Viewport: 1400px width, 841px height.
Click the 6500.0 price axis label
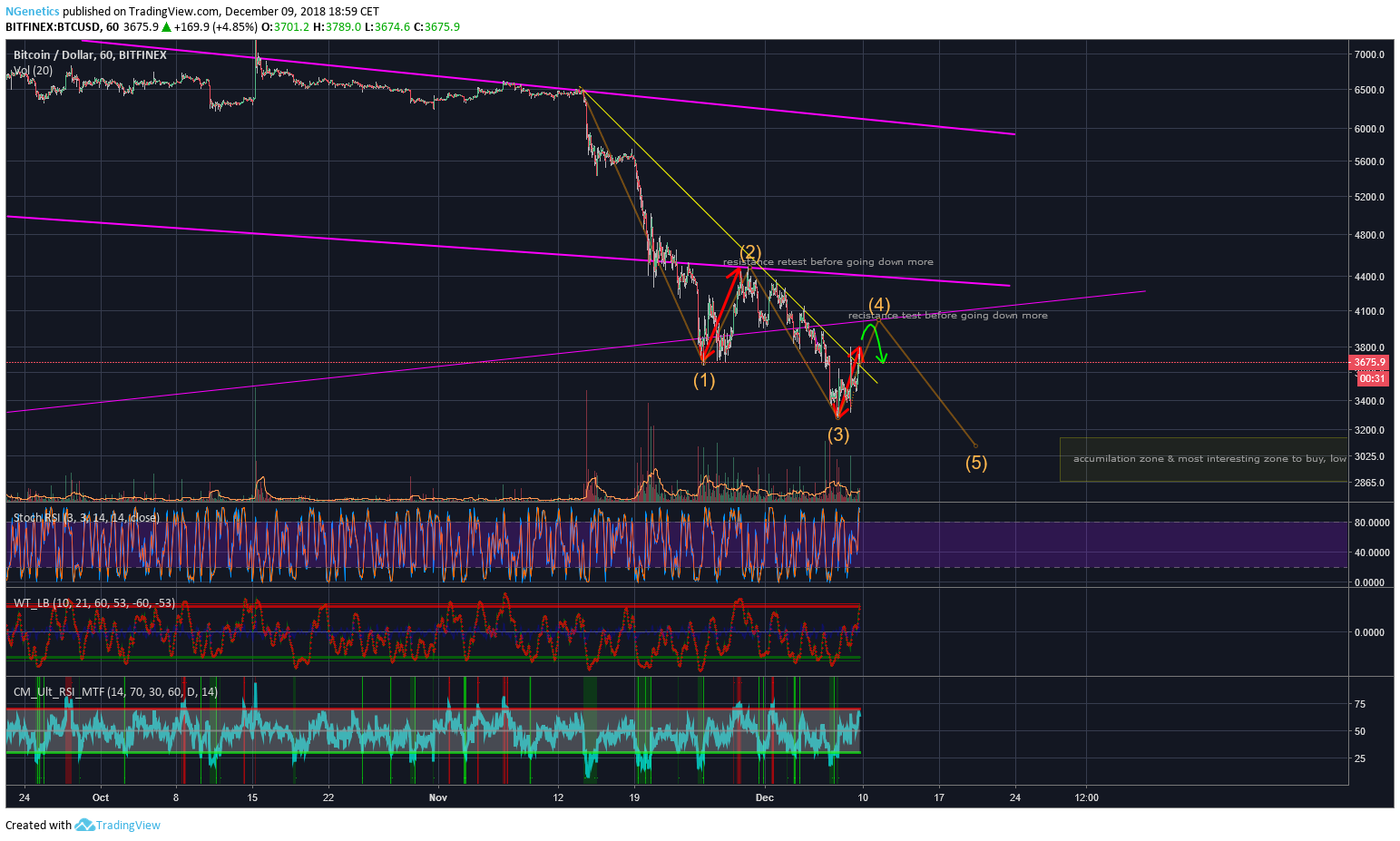click(x=1369, y=90)
